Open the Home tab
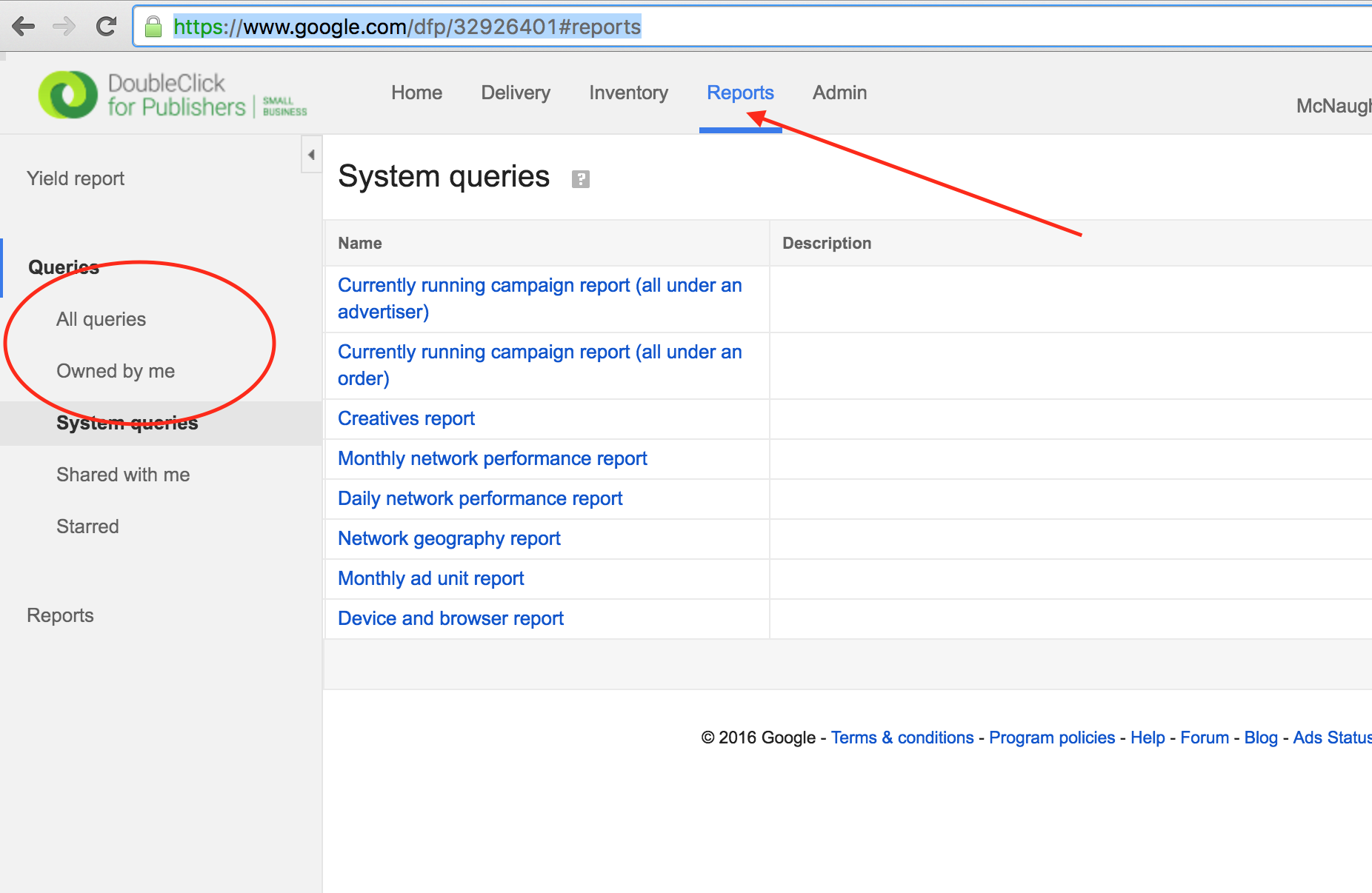Viewport: 1372px width, 893px height. (416, 93)
